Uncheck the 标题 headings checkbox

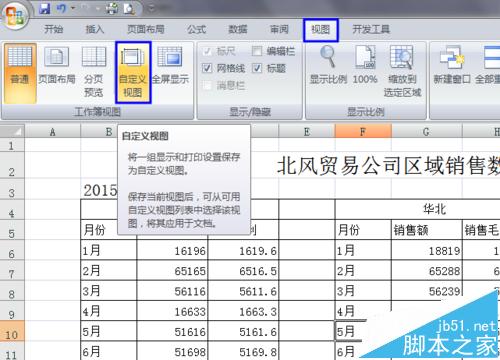[x=257, y=68]
